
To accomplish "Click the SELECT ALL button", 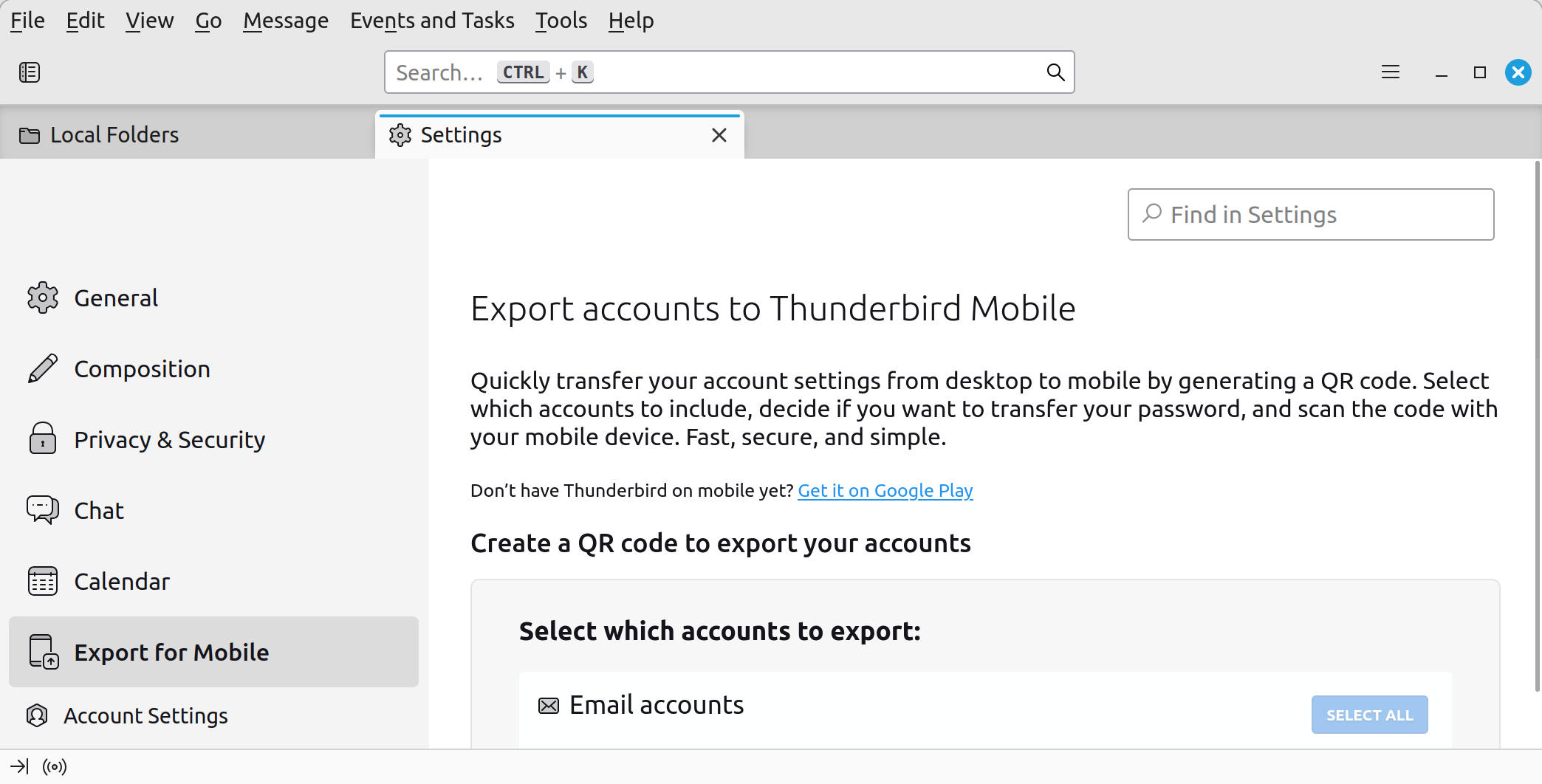I will [1369, 715].
